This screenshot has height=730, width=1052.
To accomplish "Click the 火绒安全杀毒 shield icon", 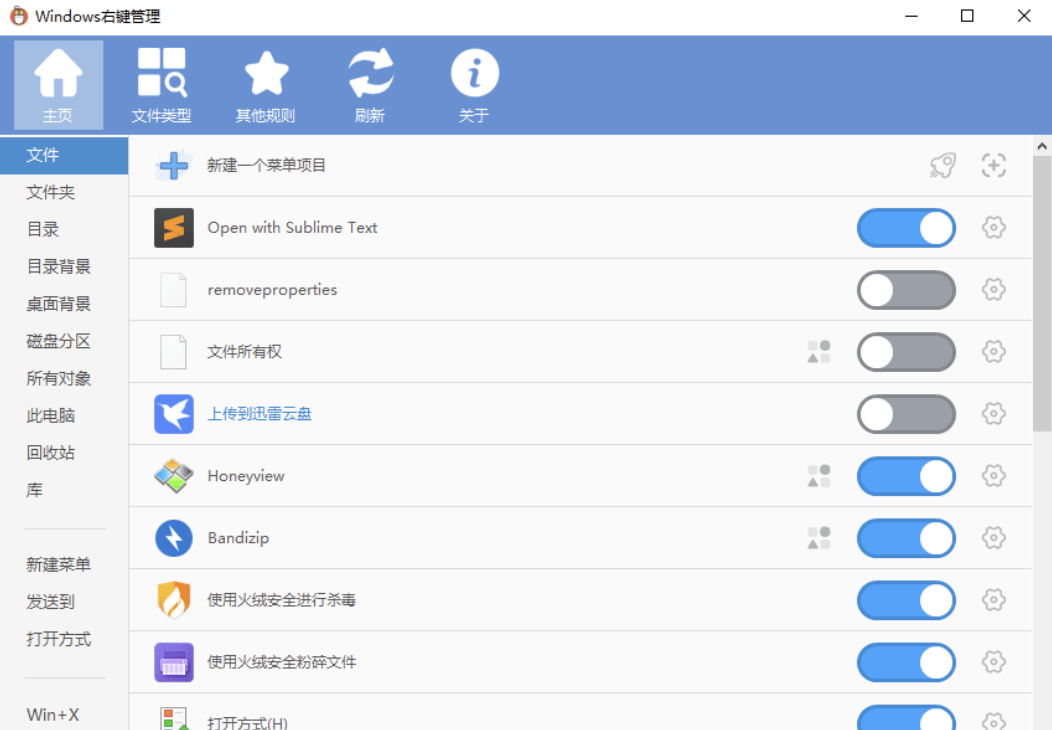I will click(x=172, y=600).
